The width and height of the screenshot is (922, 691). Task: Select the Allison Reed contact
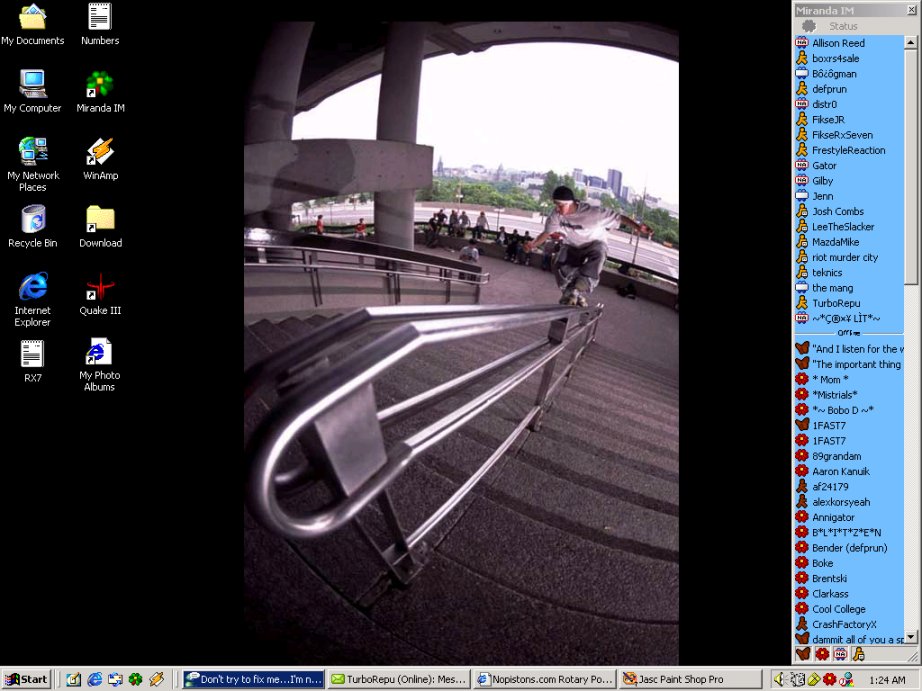point(838,43)
